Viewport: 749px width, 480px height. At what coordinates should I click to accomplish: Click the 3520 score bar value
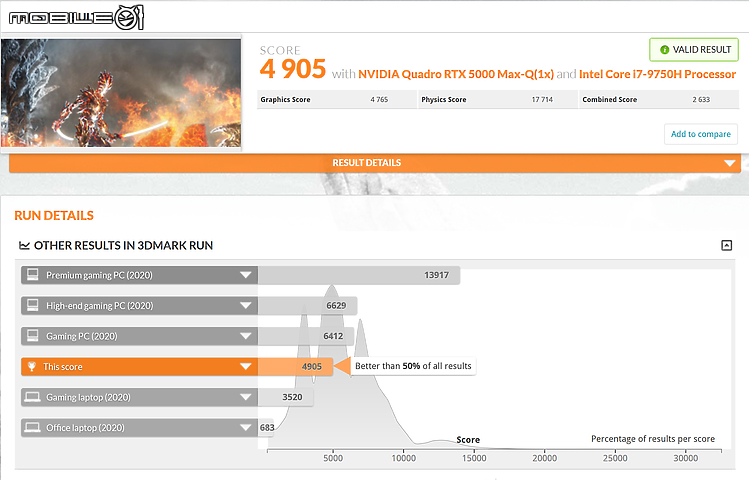(x=292, y=397)
